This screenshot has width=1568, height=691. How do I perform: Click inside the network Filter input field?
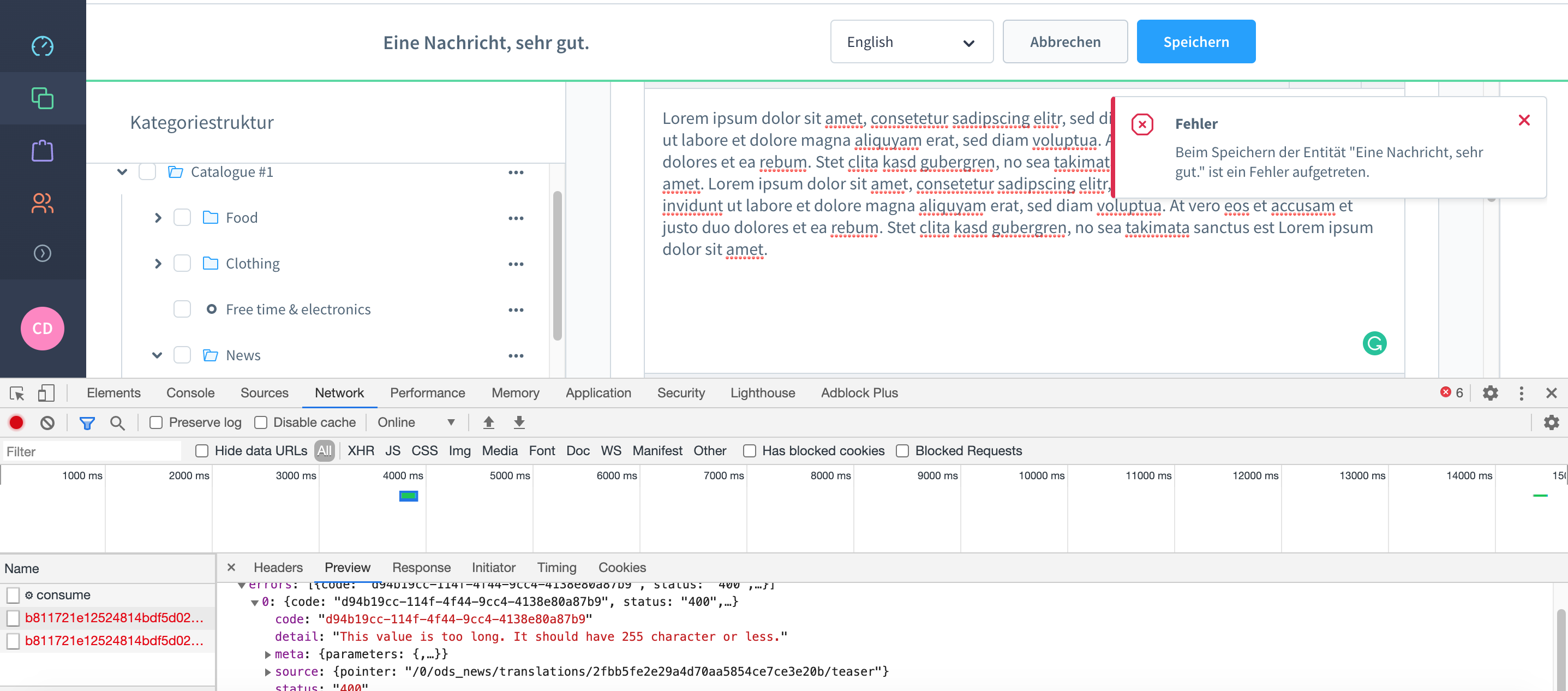[x=91, y=450]
